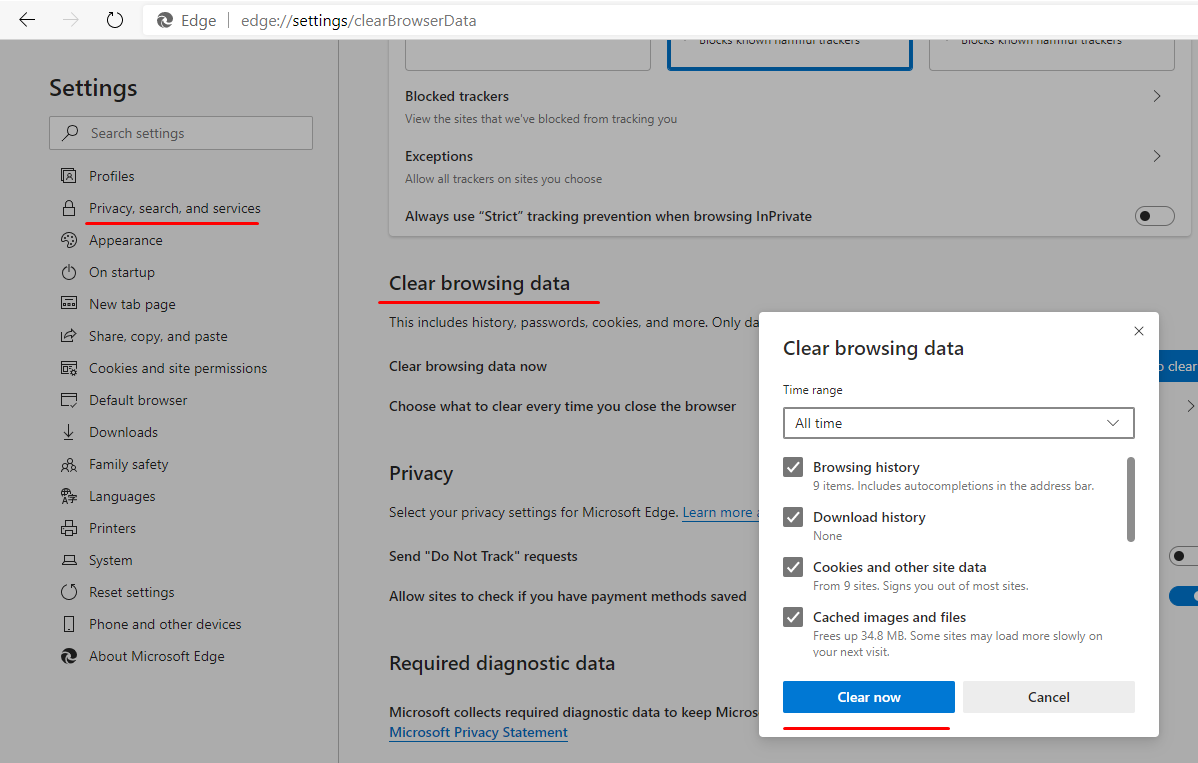This screenshot has height=763, width=1198.
Task: Click the address bar URL
Action: click(358, 21)
